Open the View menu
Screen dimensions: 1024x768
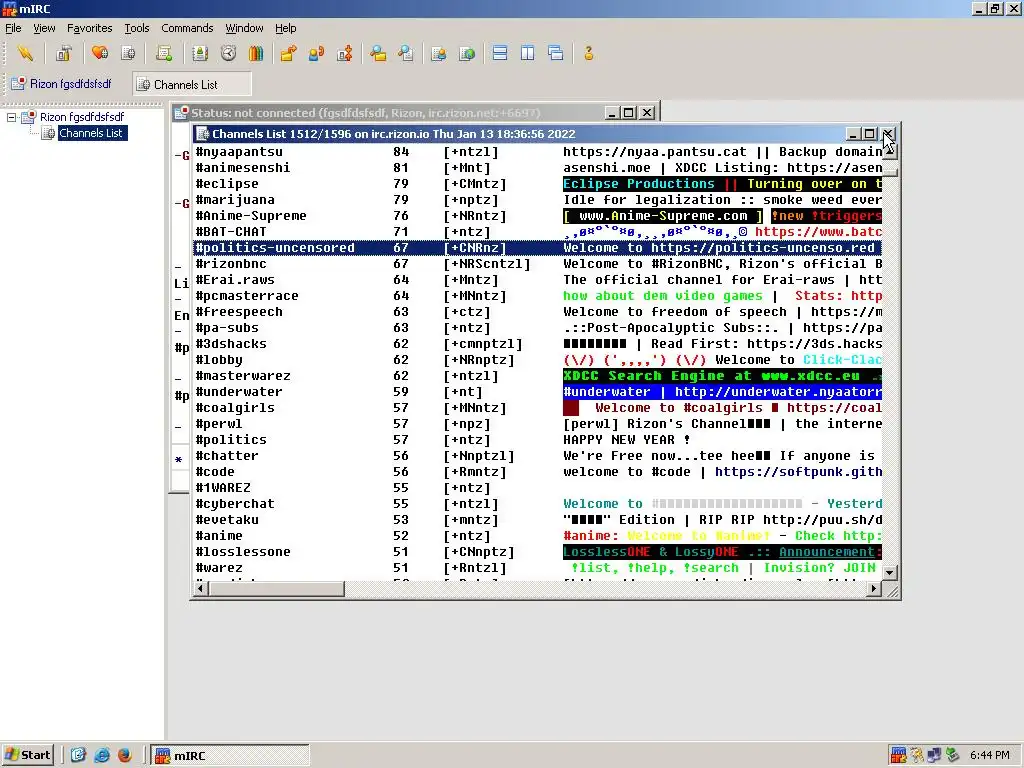pos(44,28)
